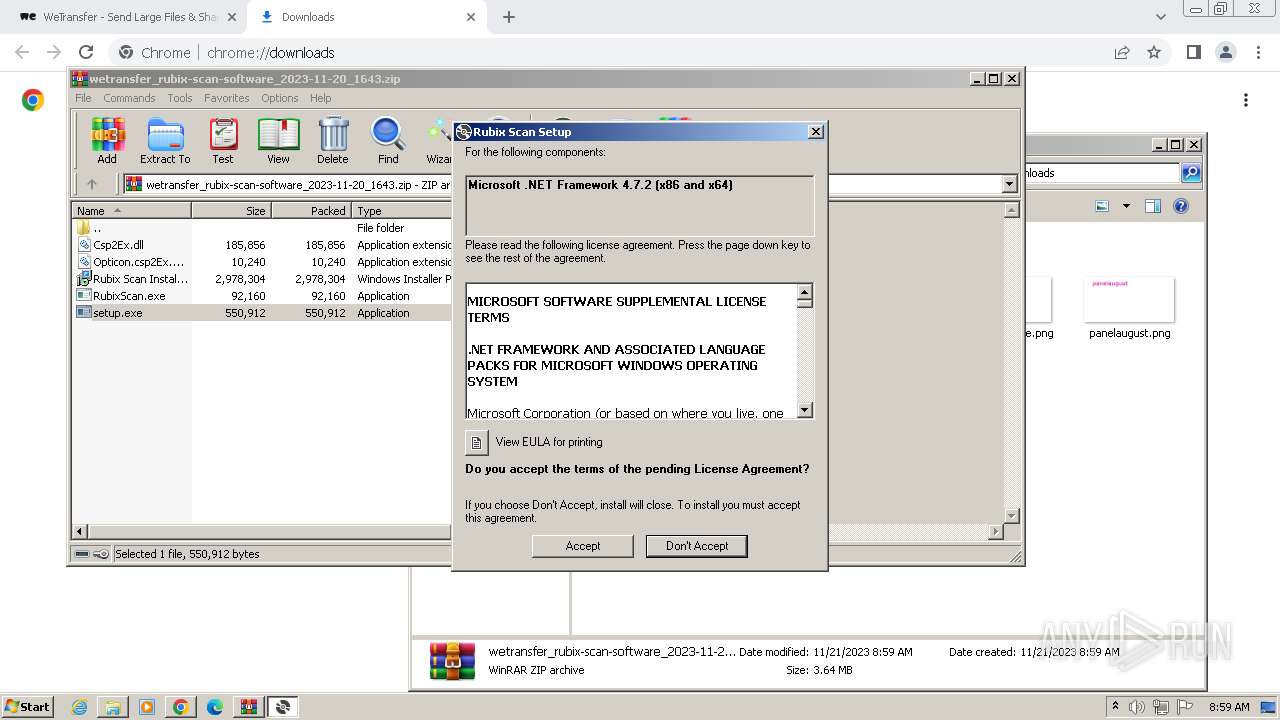The width and height of the screenshot is (1280, 720).
Task: Click the Test archive icon
Action: coord(223,141)
